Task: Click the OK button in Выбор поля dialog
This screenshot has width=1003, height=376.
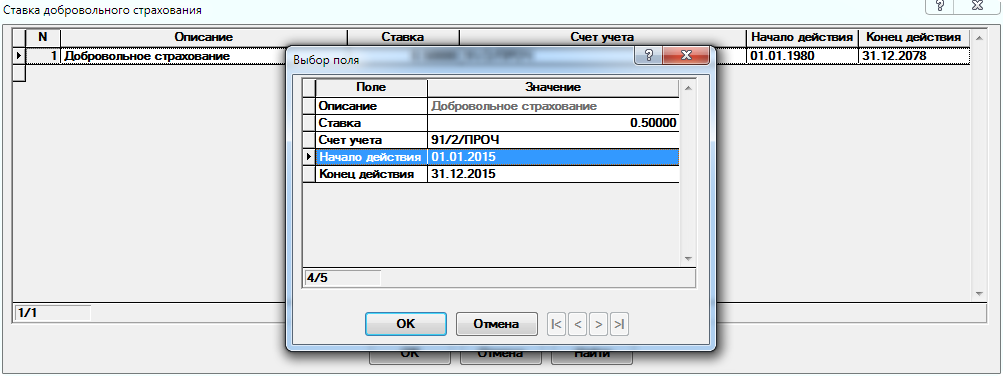Action: tap(406, 324)
